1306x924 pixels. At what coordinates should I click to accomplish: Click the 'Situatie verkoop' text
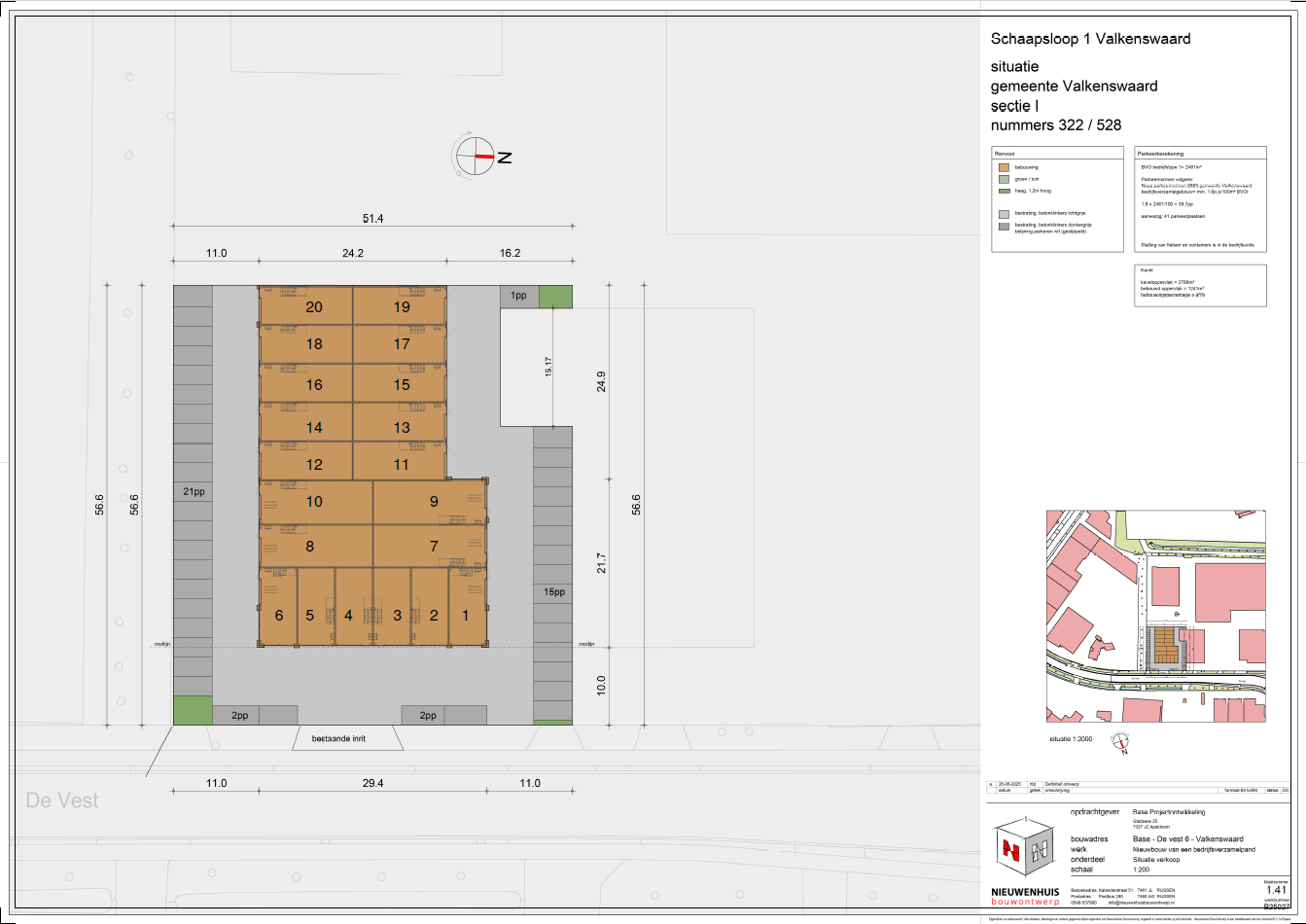coord(1156,860)
